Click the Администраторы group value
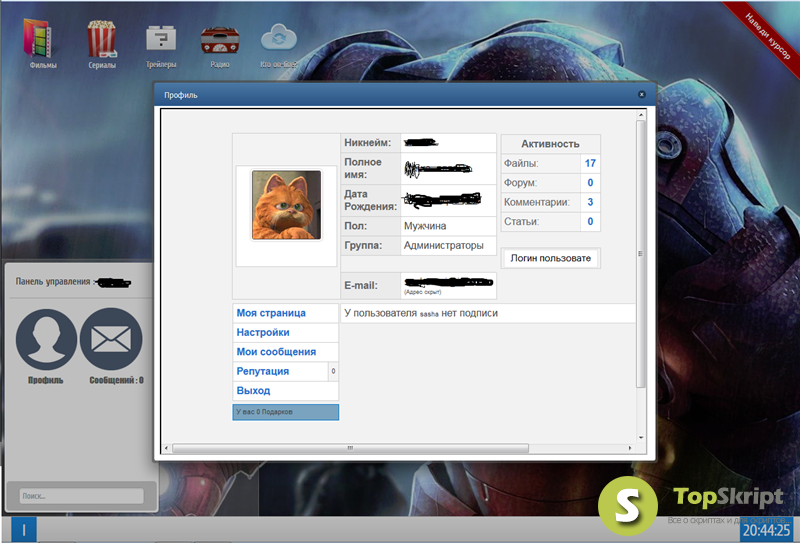 pyautogui.click(x=443, y=245)
